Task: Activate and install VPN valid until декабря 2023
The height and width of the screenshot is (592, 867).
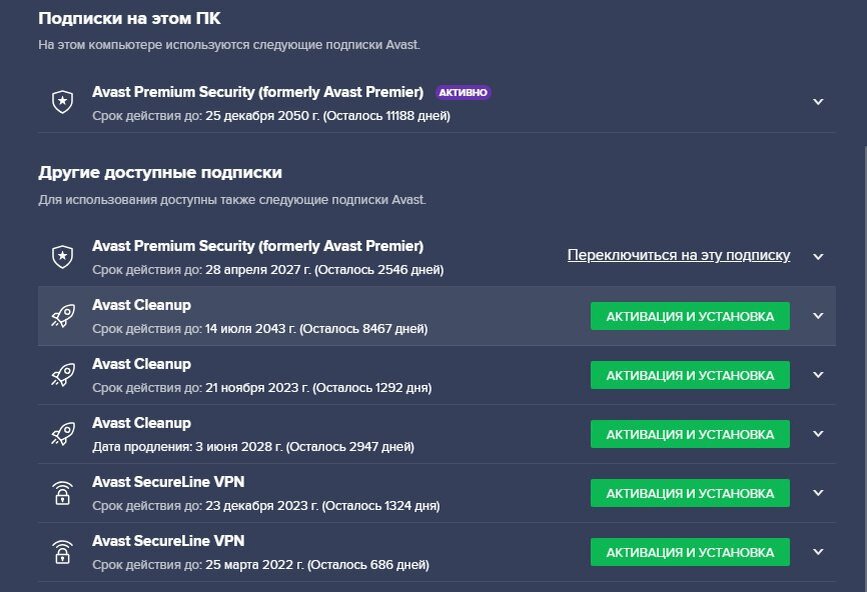Action: click(690, 493)
